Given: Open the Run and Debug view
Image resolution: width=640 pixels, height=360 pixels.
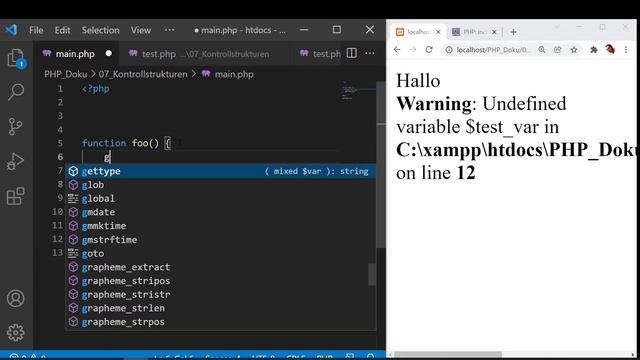Looking at the screenshot, I should pyautogui.click(x=16, y=162).
